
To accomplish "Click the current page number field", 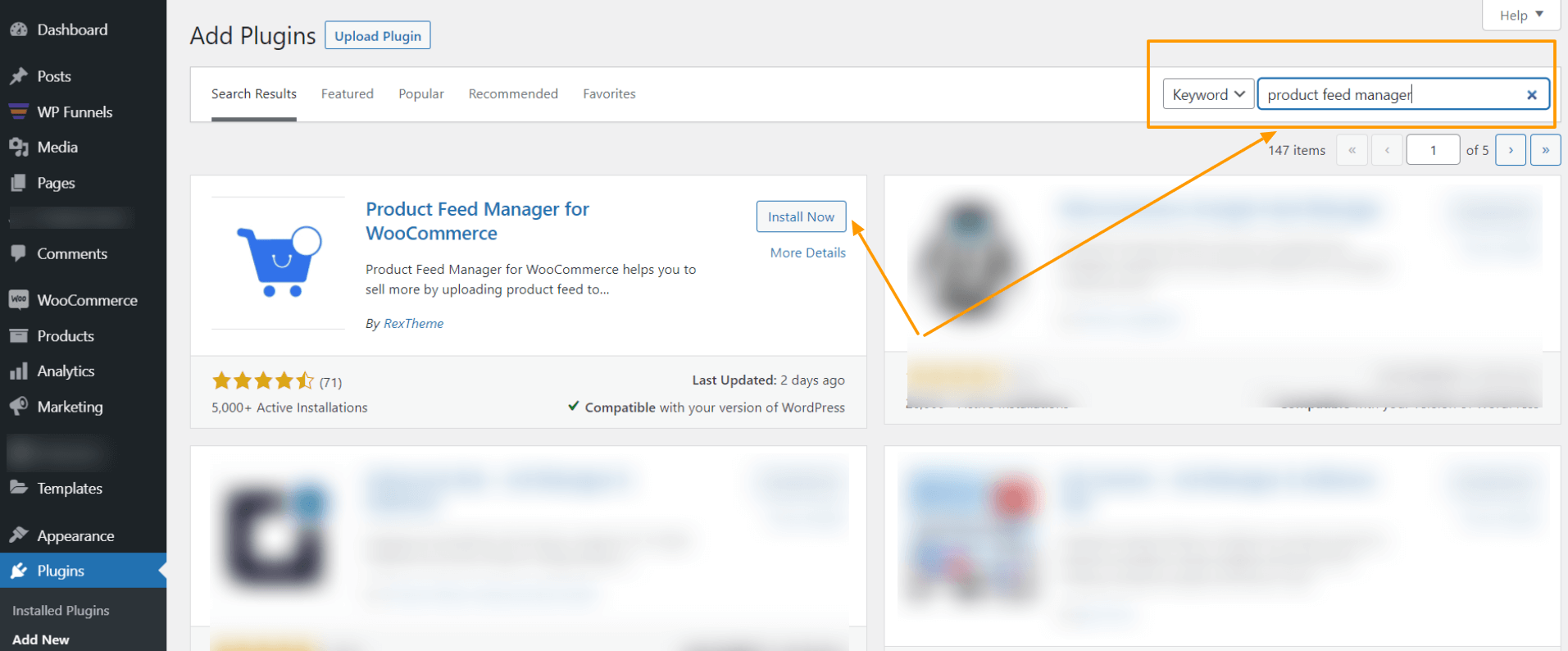I will [1433, 150].
